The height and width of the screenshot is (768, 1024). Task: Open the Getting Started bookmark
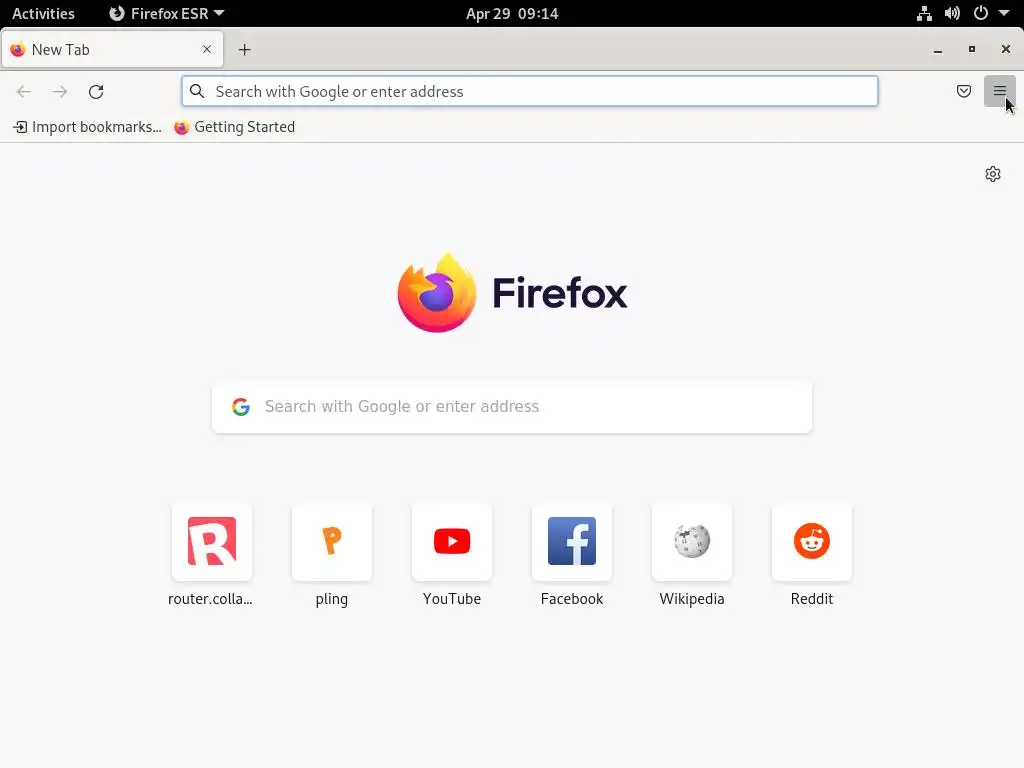point(234,127)
